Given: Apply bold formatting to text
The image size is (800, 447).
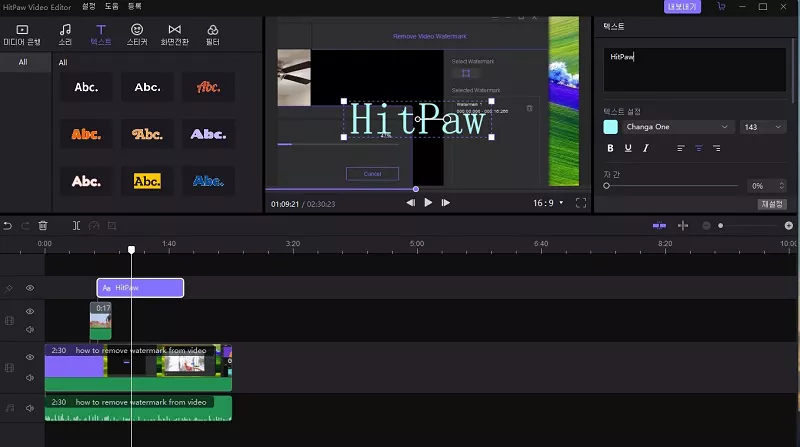Looking at the screenshot, I should click(611, 148).
